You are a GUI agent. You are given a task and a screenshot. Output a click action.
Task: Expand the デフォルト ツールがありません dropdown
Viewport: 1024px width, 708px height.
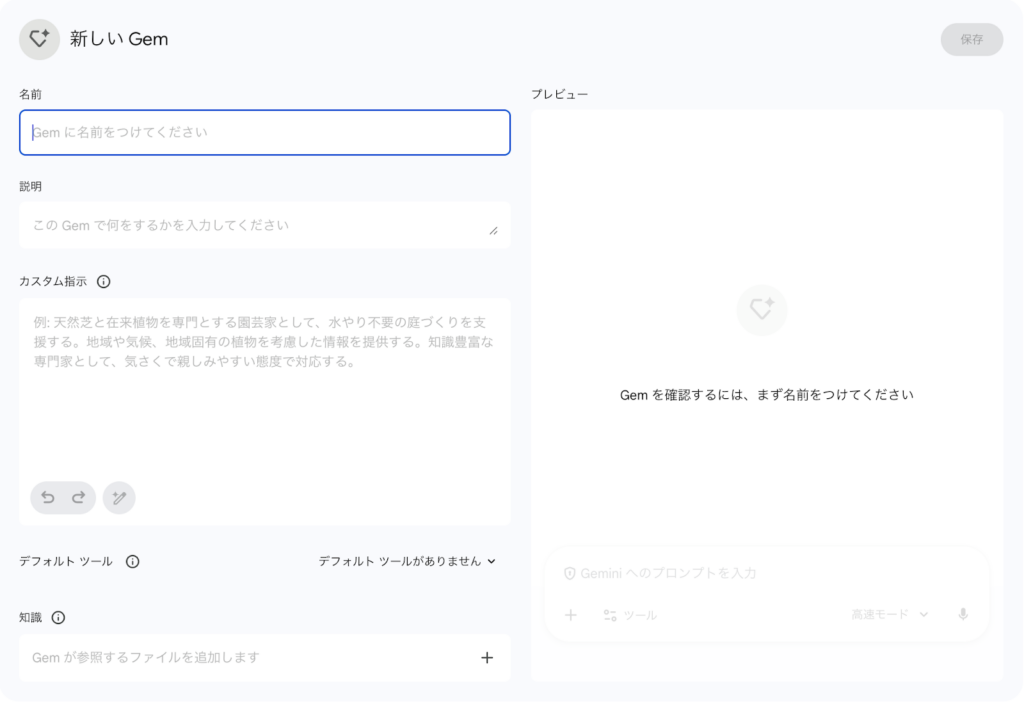click(x=407, y=562)
